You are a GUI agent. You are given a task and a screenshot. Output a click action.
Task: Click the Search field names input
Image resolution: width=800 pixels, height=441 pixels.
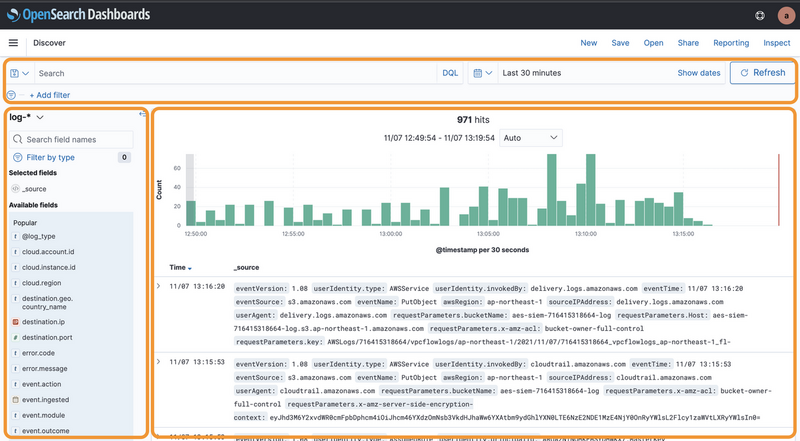coord(71,139)
